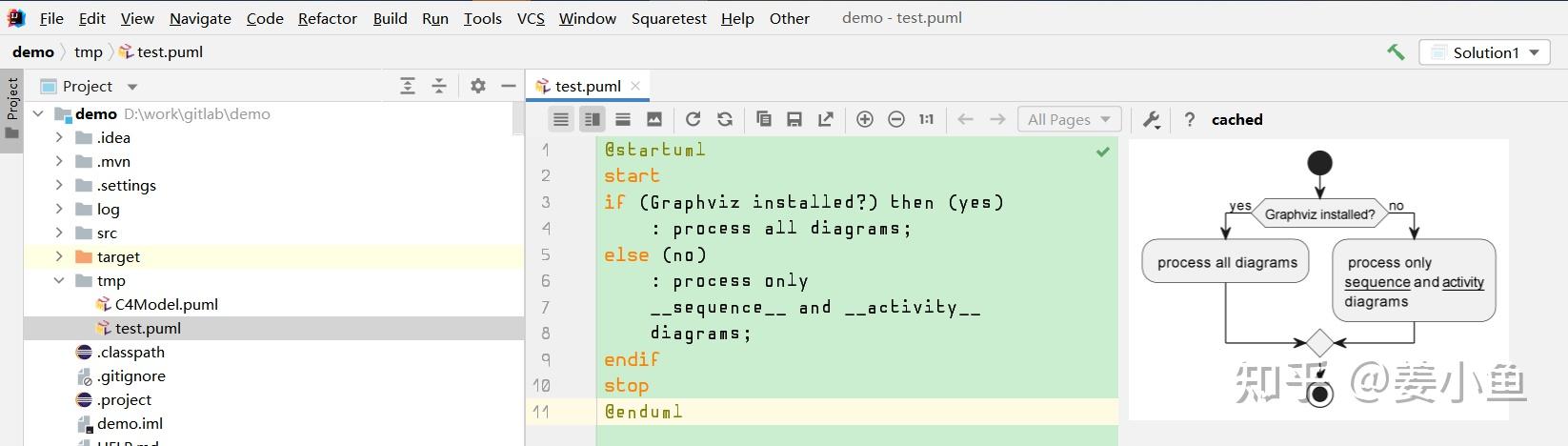
Task: Show preview-only image view
Action: click(654, 119)
